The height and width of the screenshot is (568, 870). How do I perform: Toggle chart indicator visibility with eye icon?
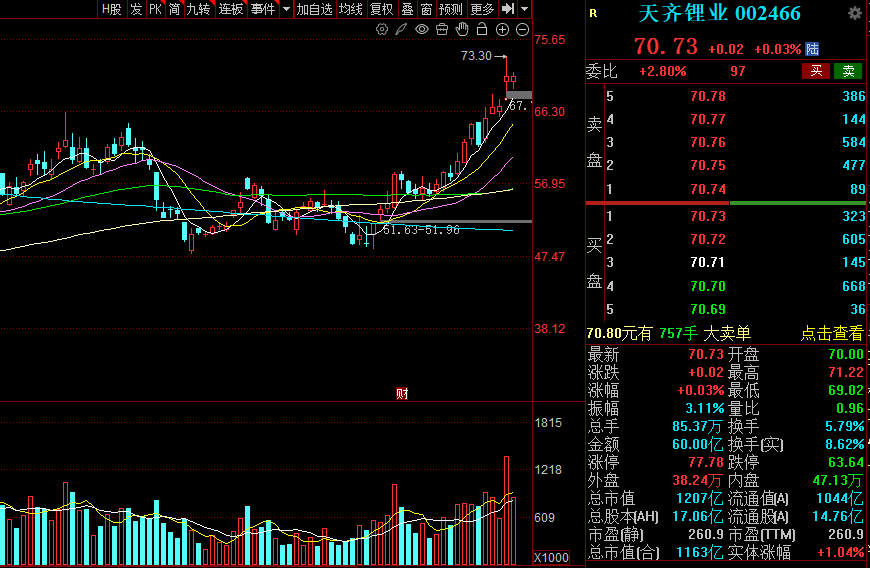pos(421,30)
